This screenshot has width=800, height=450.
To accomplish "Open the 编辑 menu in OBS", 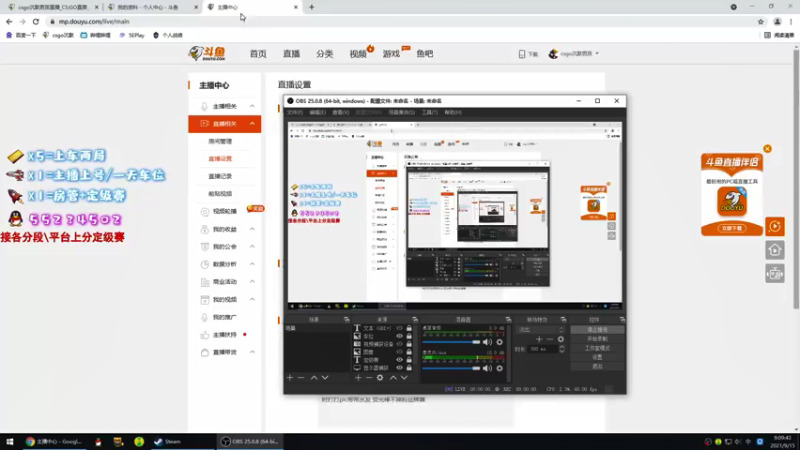I will click(317, 112).
